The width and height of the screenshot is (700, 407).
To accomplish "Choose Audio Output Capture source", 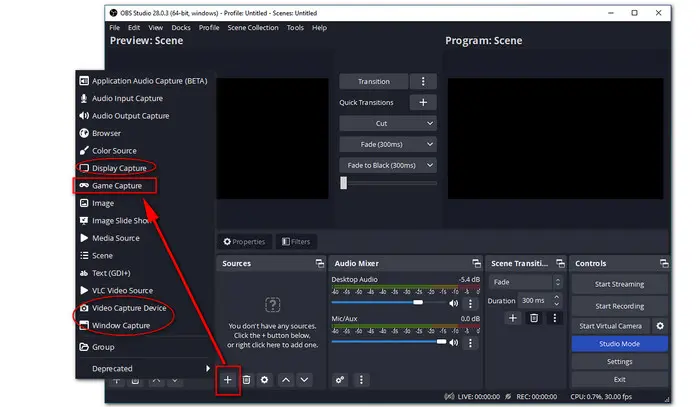I will point(144,116).
